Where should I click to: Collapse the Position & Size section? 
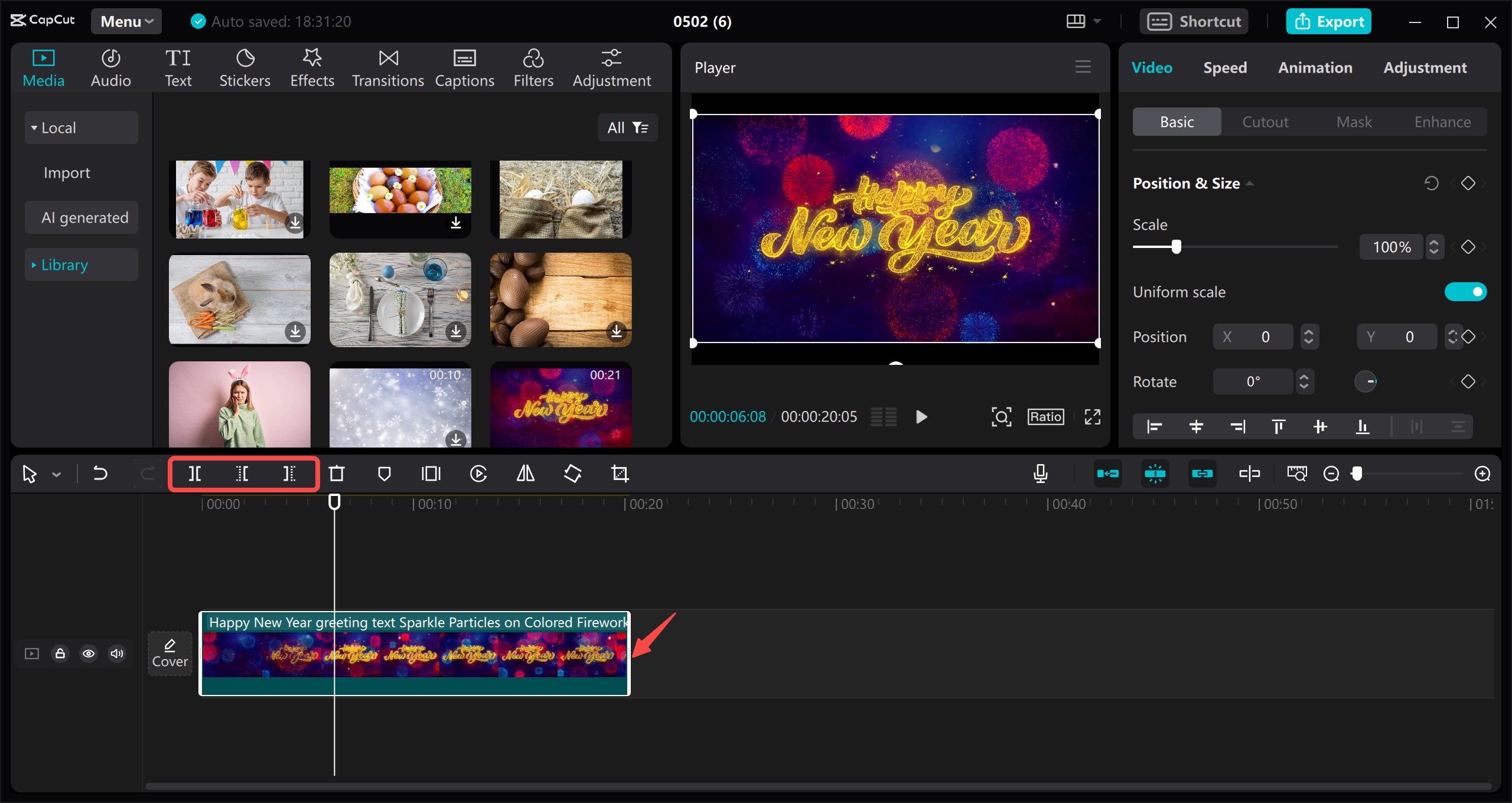(1250, 183)
